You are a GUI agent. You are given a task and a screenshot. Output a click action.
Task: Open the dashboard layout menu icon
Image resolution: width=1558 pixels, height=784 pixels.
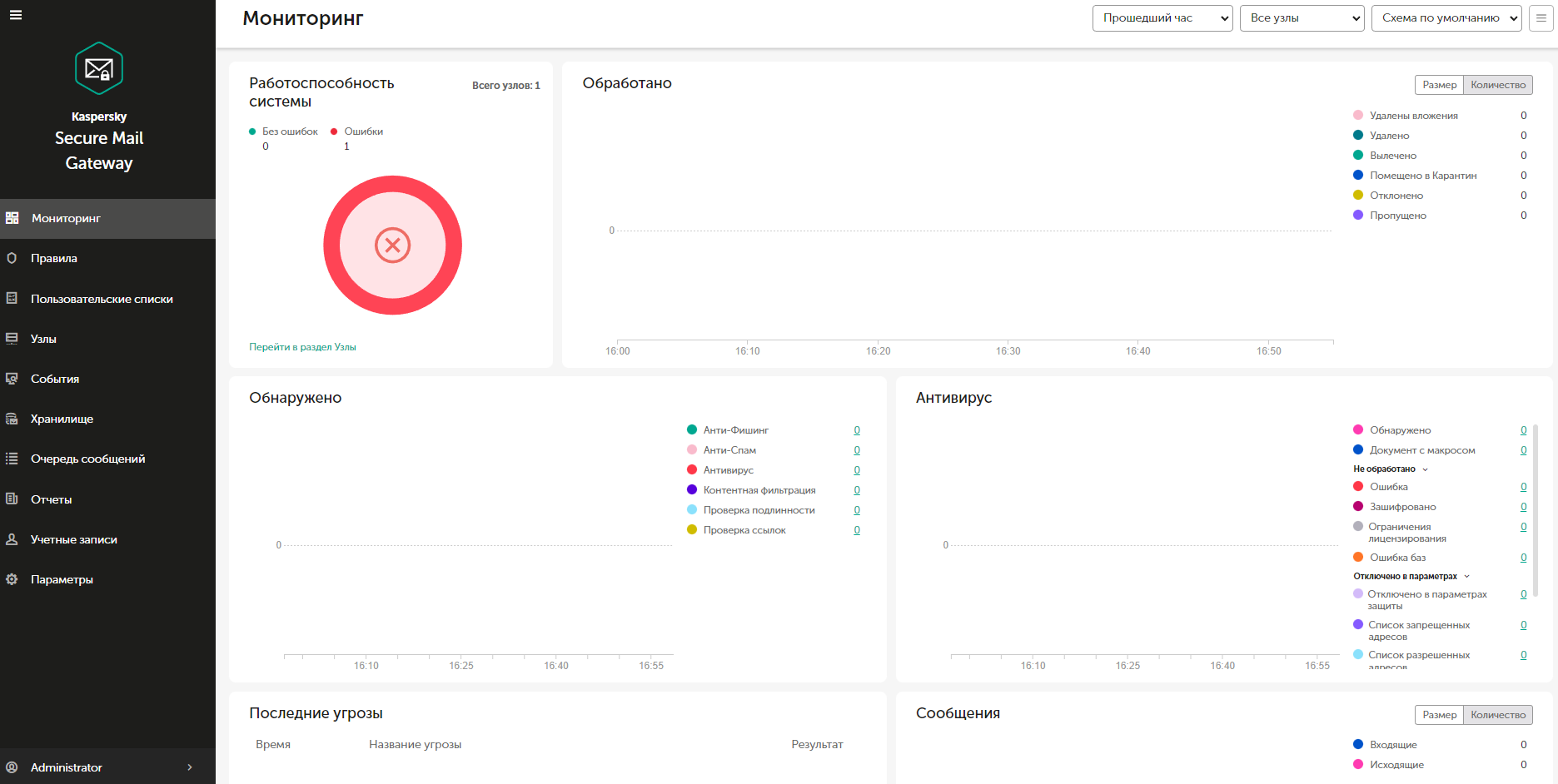tap(1541, 18)
